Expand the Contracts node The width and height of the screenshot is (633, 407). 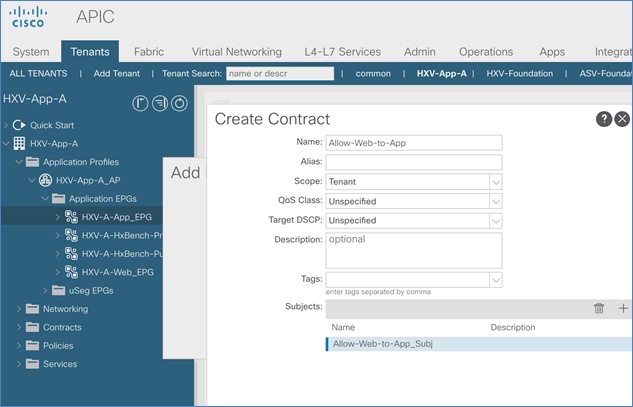[19, 327]
